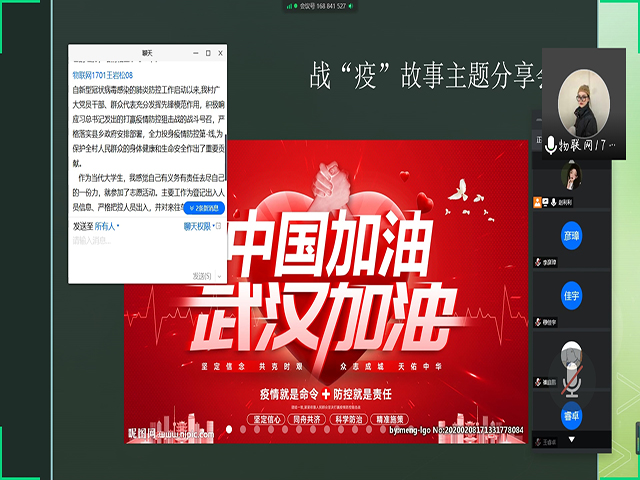Screen dimensions: 640x480
Task: Click chat paragraph starting 作为当代大学生
Action: tap(149, 193)
